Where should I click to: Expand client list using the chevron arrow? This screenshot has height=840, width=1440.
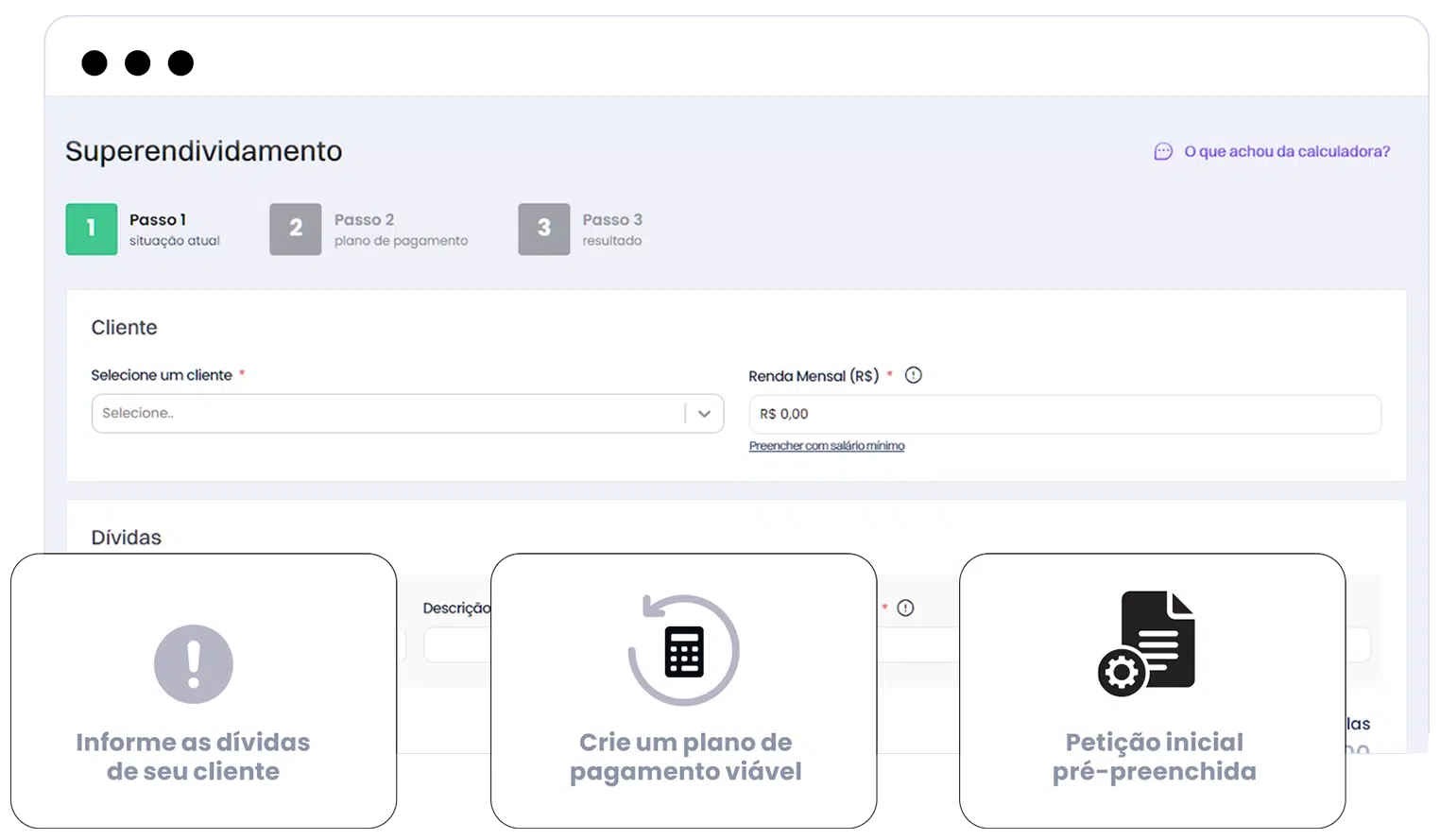[x=704, y=414]
